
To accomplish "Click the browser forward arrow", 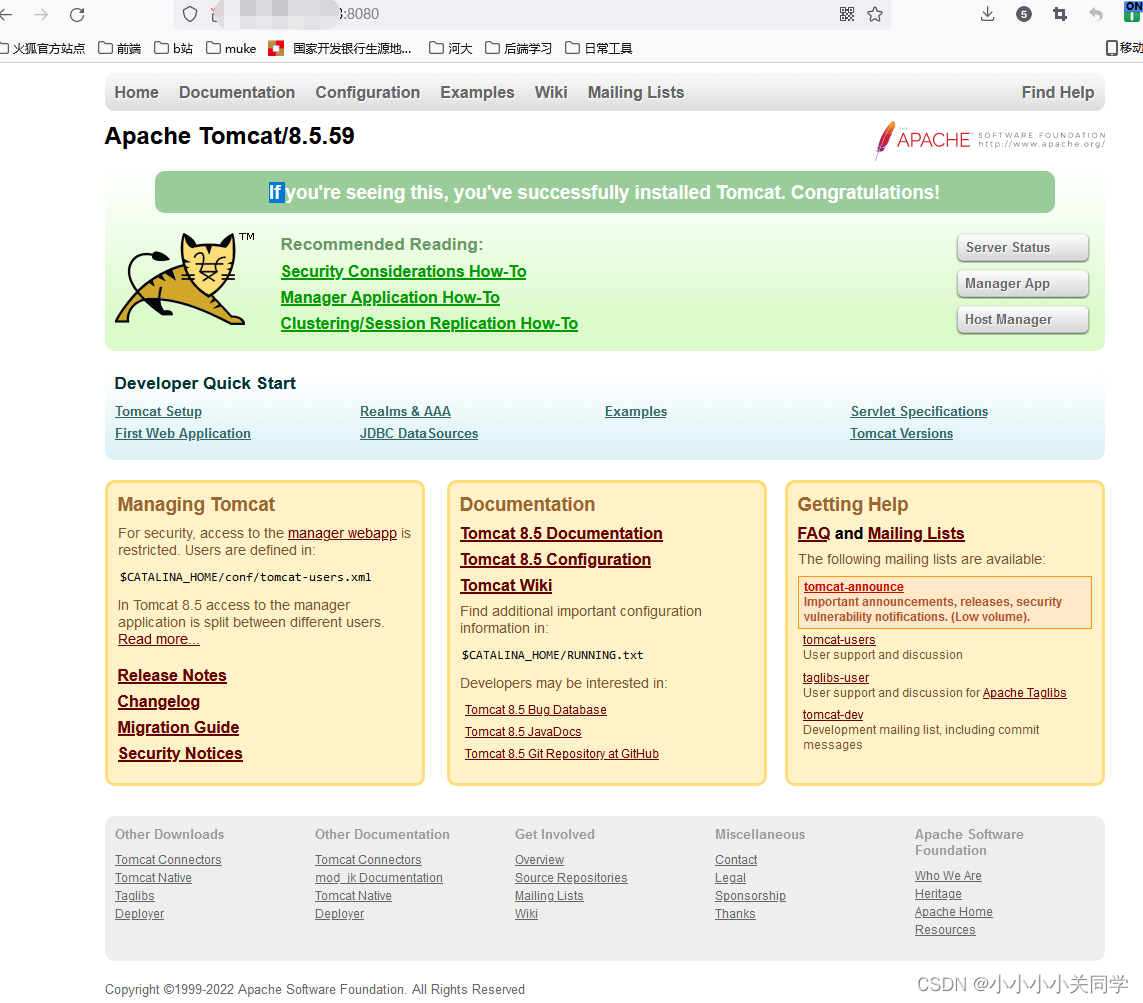I will tap(41, 14).
